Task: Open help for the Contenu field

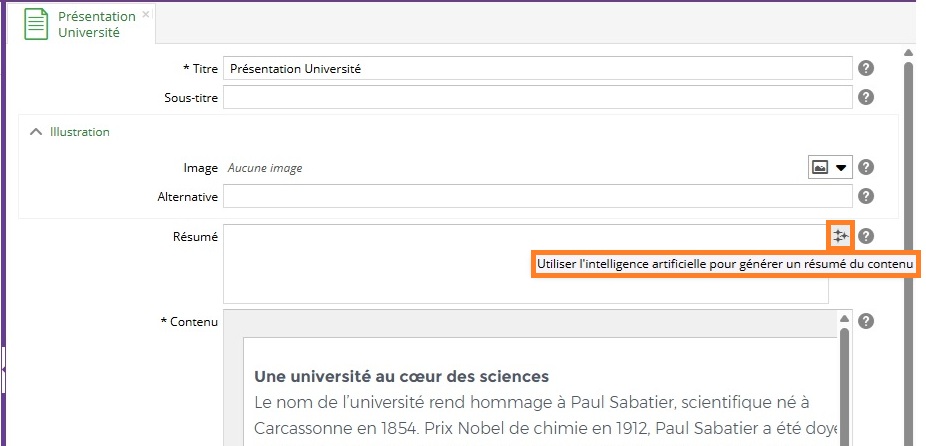Action: (867, 321)
